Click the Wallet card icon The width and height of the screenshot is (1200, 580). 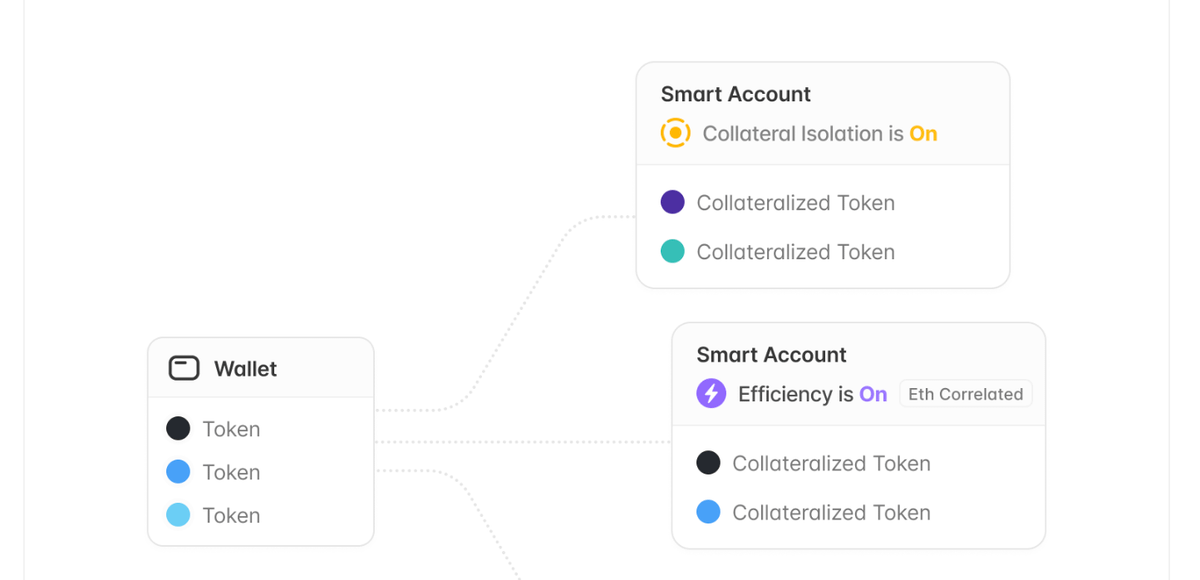pos(184,368)
